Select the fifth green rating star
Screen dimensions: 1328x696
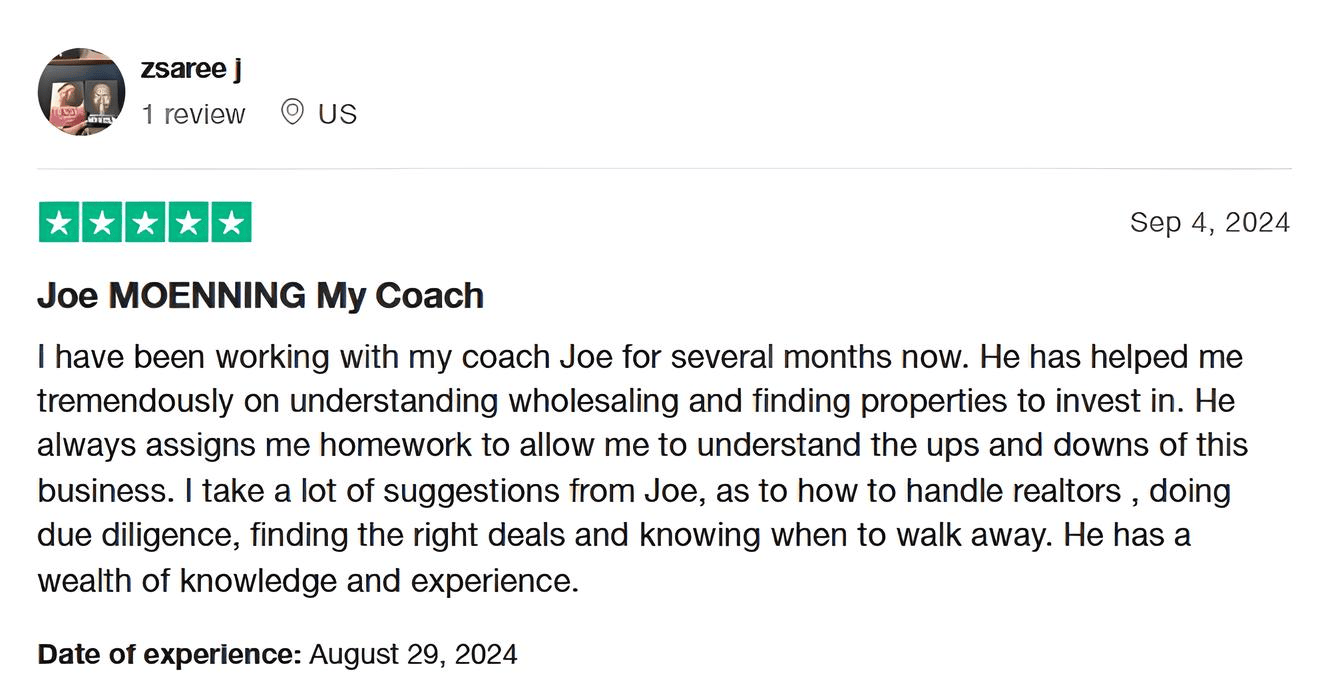pos(231,222)
